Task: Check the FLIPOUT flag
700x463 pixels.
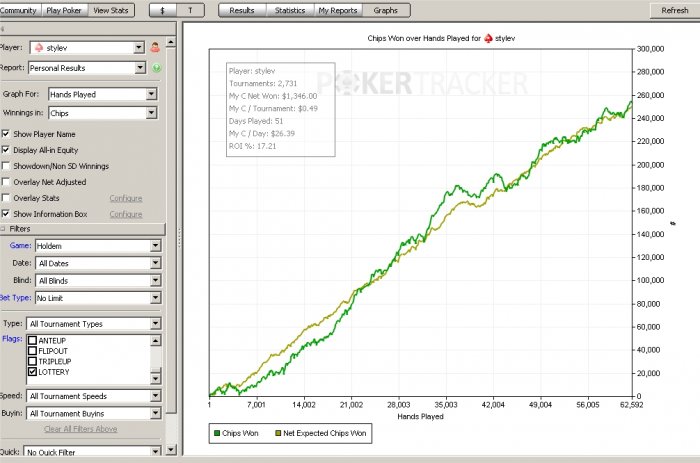Action: (32, 351)
